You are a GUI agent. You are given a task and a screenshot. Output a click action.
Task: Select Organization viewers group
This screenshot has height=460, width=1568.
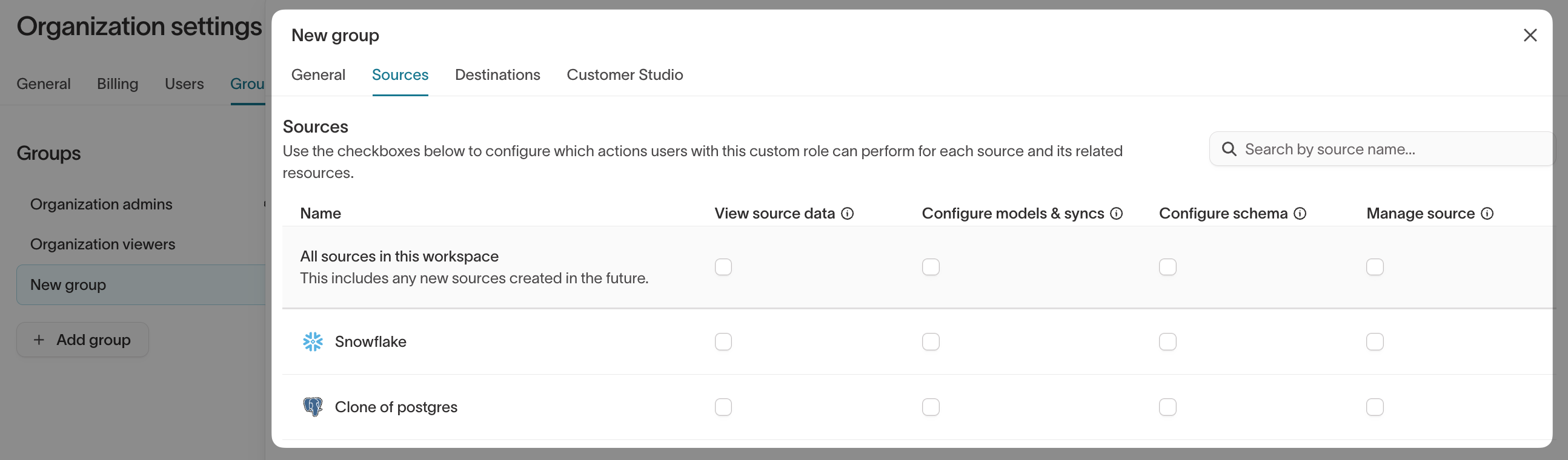pos(102,245)
